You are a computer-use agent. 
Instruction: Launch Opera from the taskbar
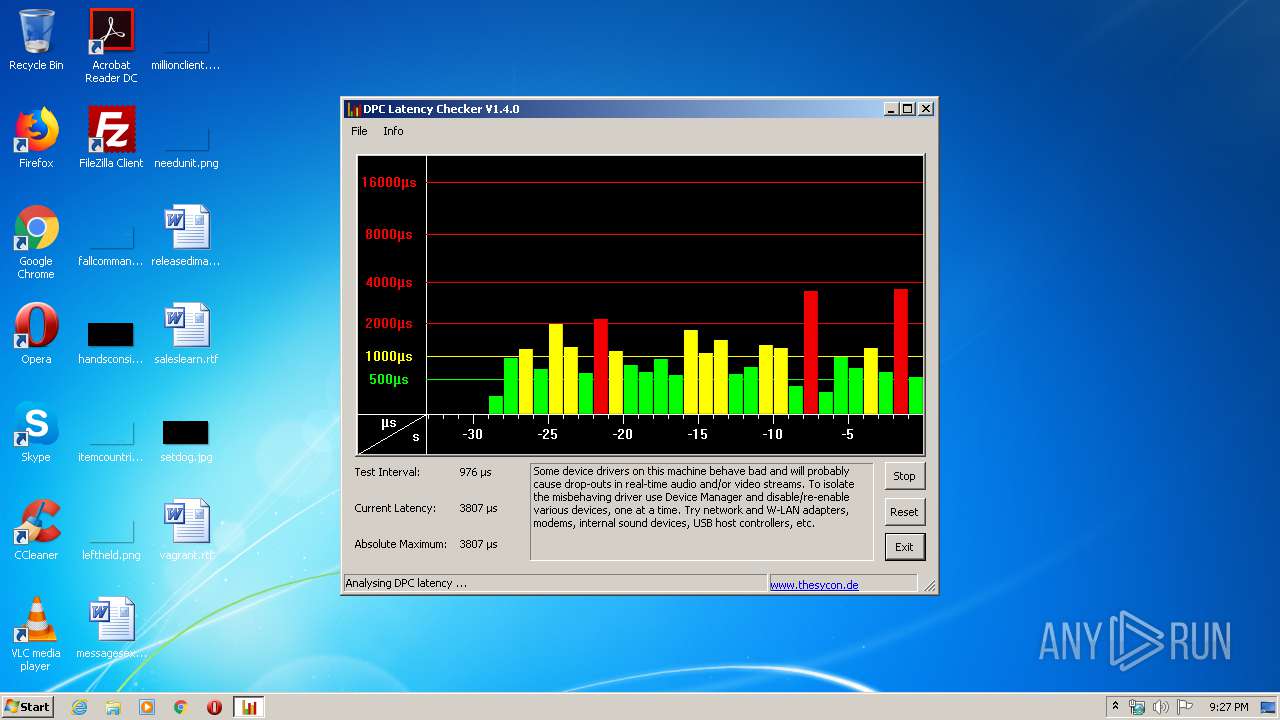point(214,707)
